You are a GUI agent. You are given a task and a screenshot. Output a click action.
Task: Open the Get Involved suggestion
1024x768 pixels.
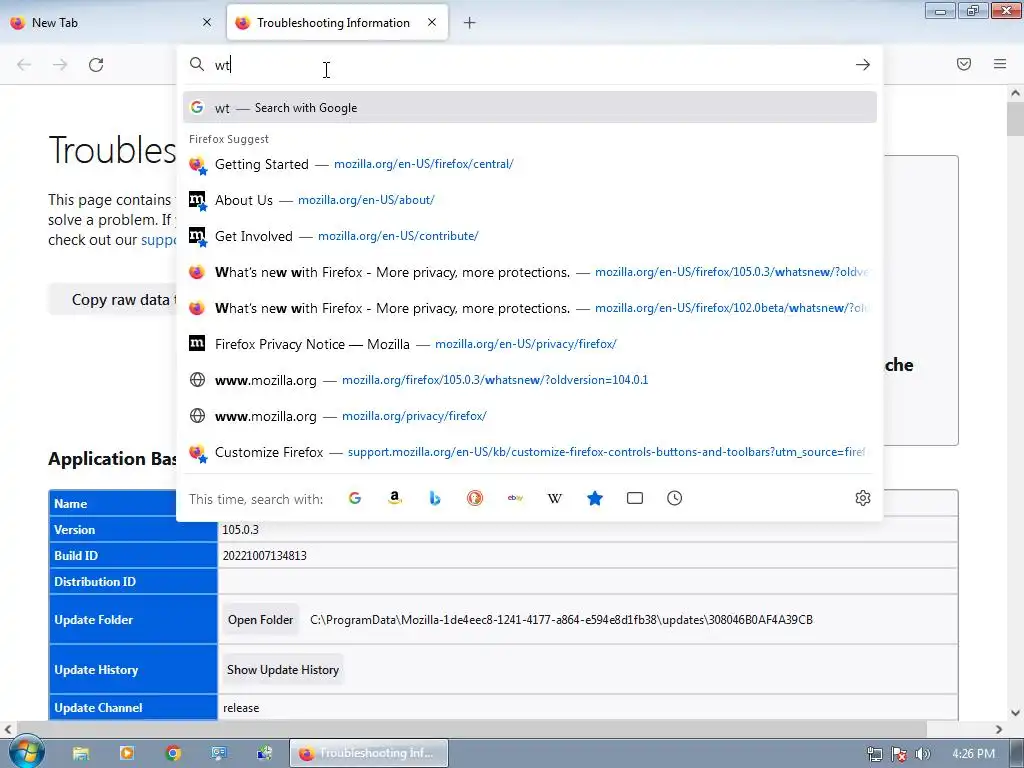pos(530,236)
